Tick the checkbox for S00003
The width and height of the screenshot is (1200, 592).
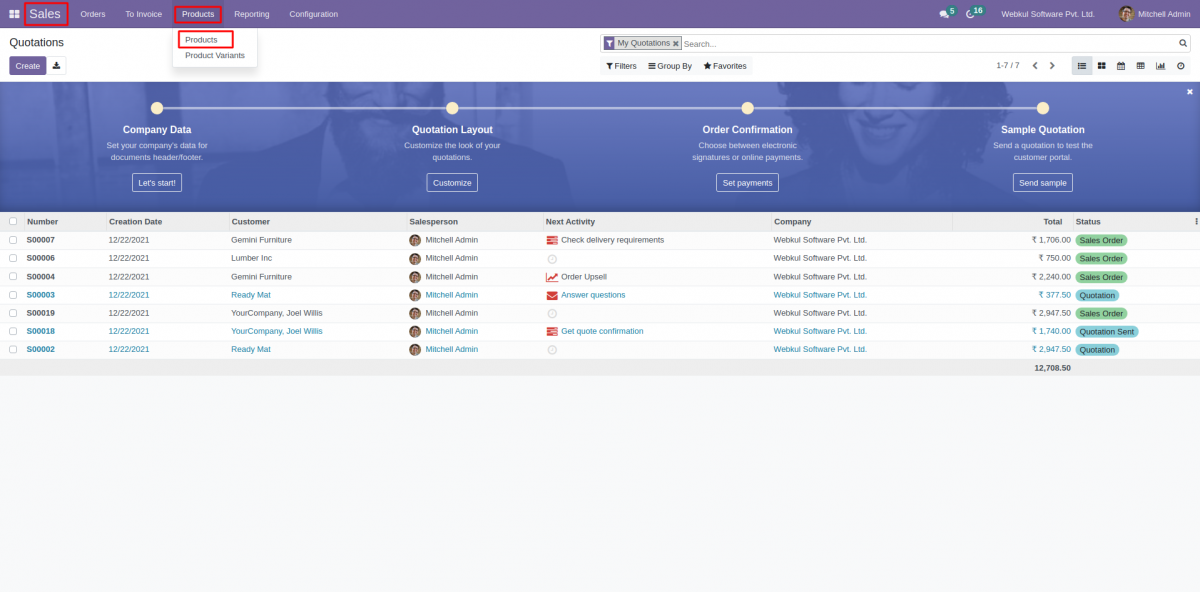[x=13, y=294]
